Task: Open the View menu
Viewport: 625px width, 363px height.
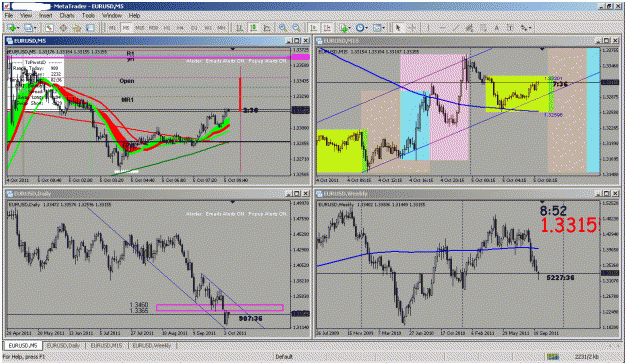Action: 26,16
